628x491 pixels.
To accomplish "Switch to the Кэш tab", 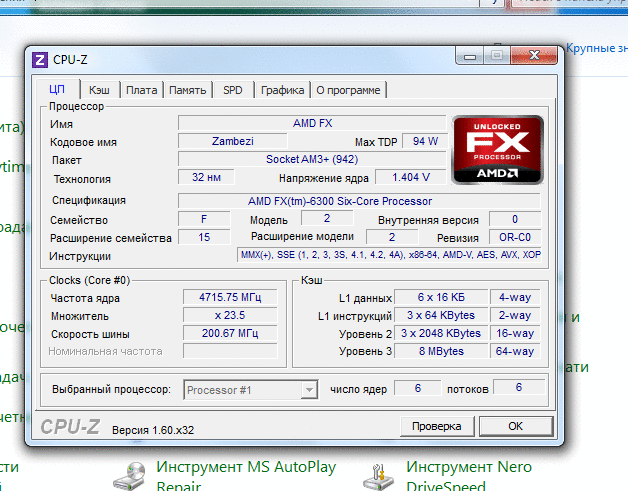I will [x=99, y=90].
